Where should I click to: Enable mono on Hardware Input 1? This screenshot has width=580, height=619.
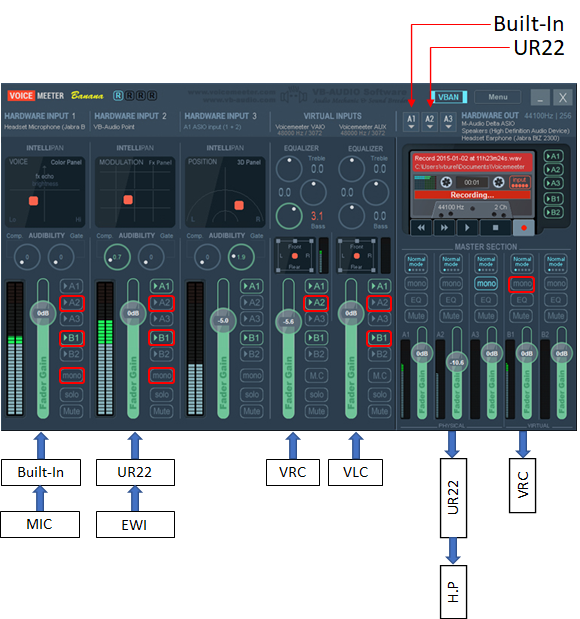point(72,375)
